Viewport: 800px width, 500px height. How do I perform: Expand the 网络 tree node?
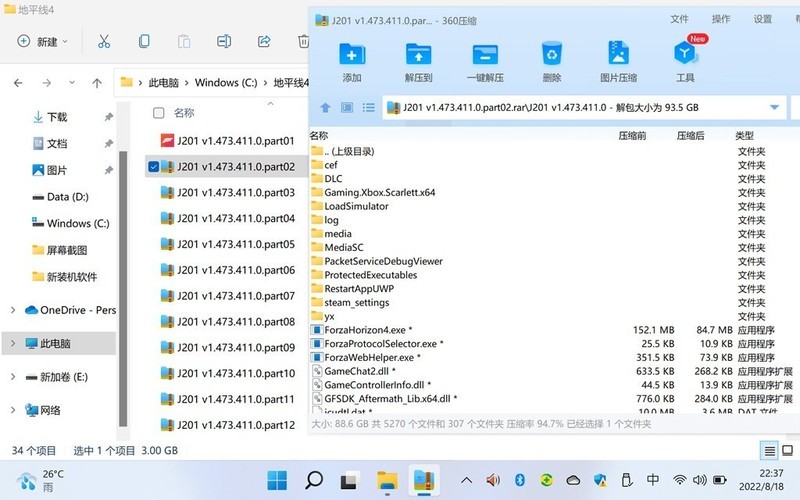click(x=13, y=410)
